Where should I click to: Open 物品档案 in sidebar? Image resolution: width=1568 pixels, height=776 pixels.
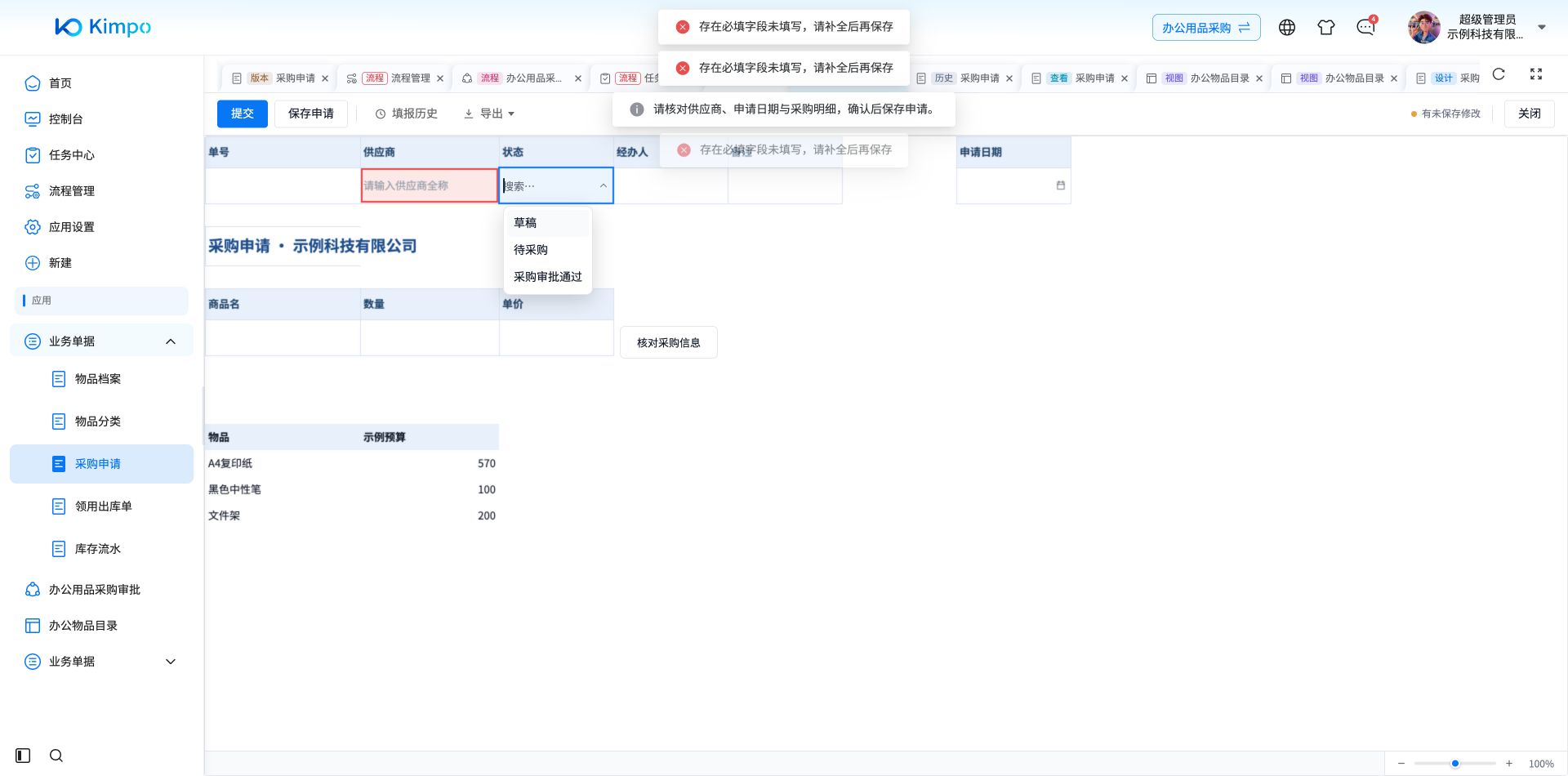(101, 379)
